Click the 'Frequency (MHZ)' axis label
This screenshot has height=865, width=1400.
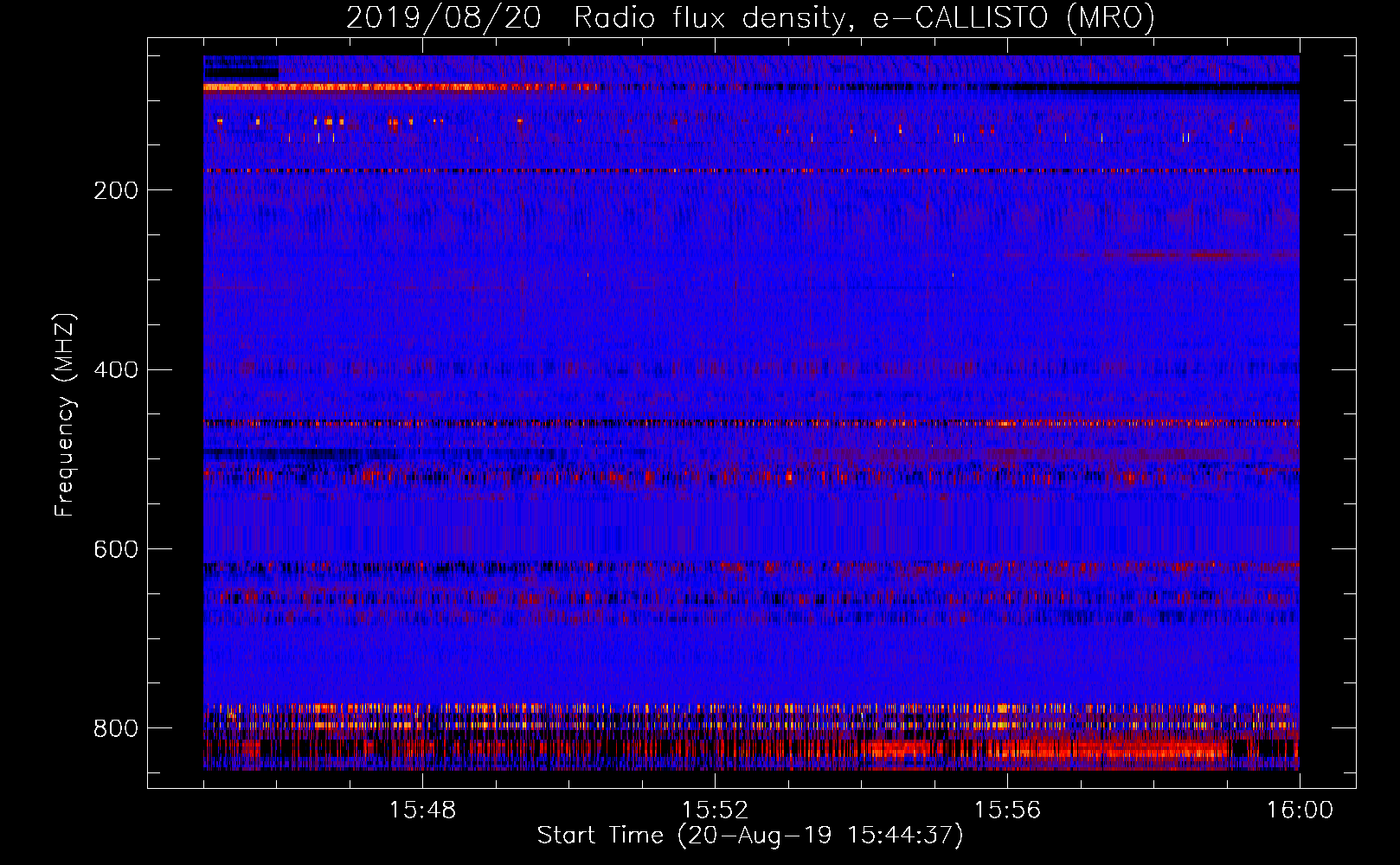[64, 414]
